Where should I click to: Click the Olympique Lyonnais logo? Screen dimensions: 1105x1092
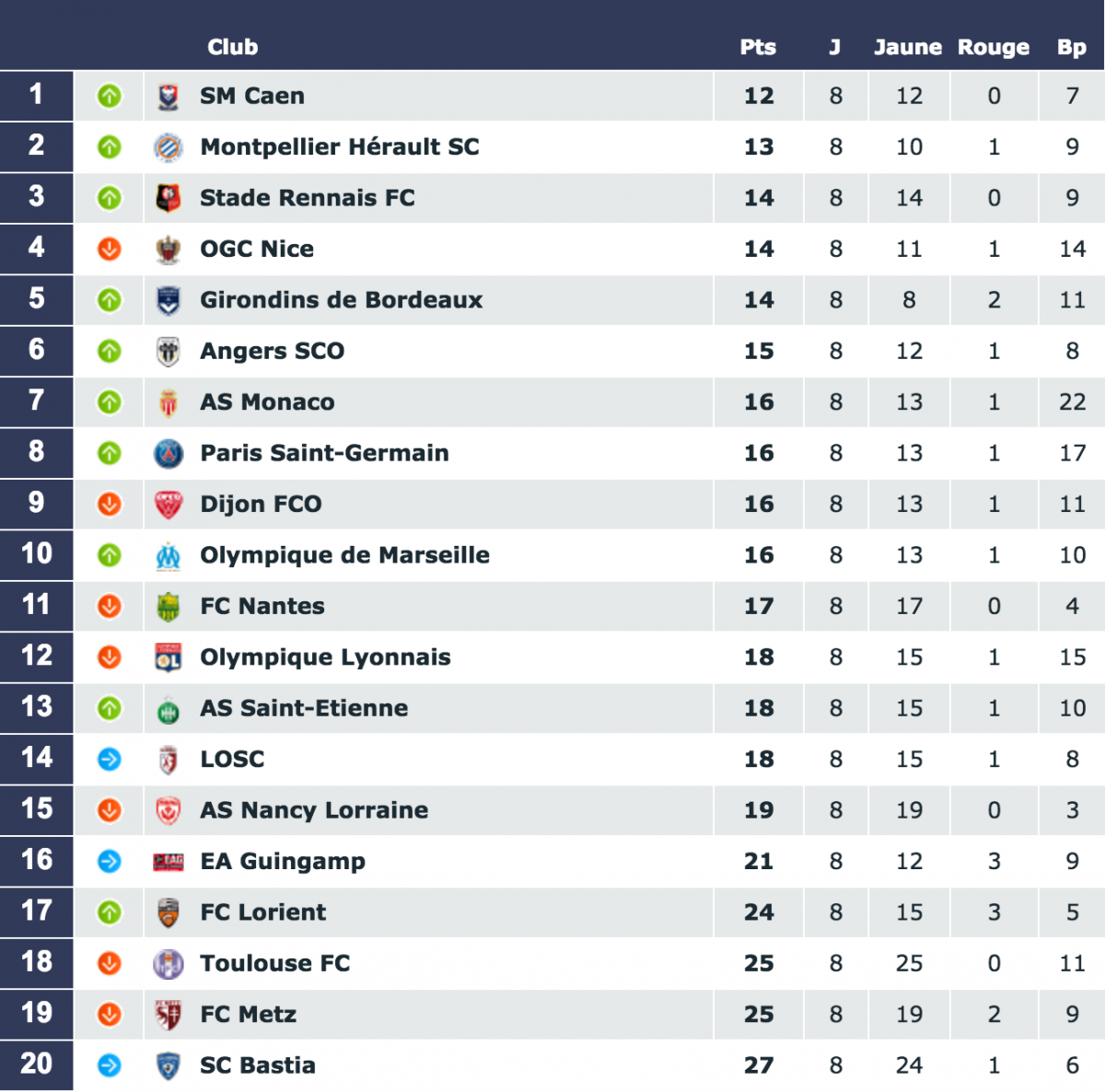coord(168,657)
